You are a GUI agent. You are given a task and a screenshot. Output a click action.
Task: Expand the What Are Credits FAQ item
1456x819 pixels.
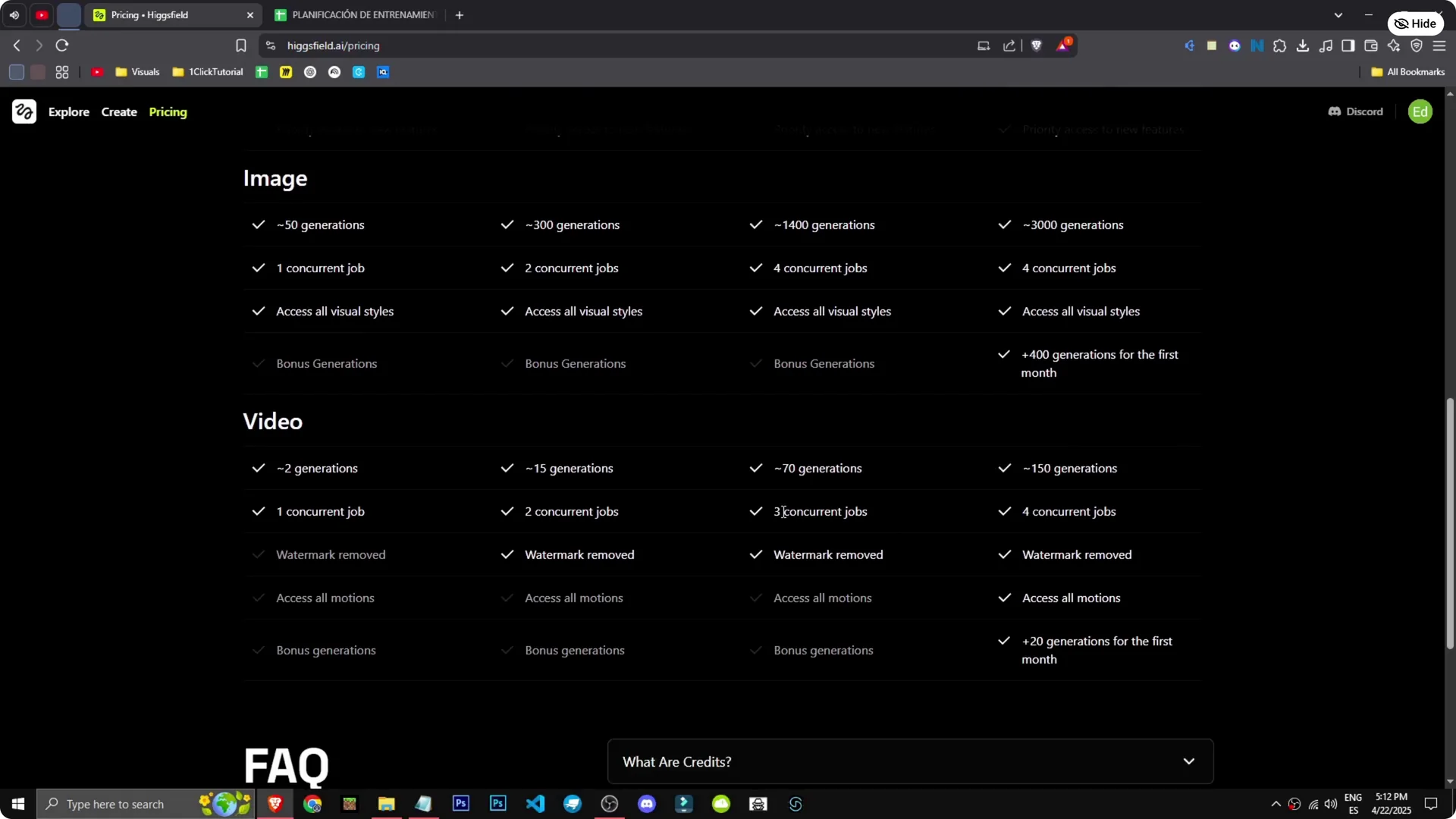pyautogui.click(x=1188, y=761)
